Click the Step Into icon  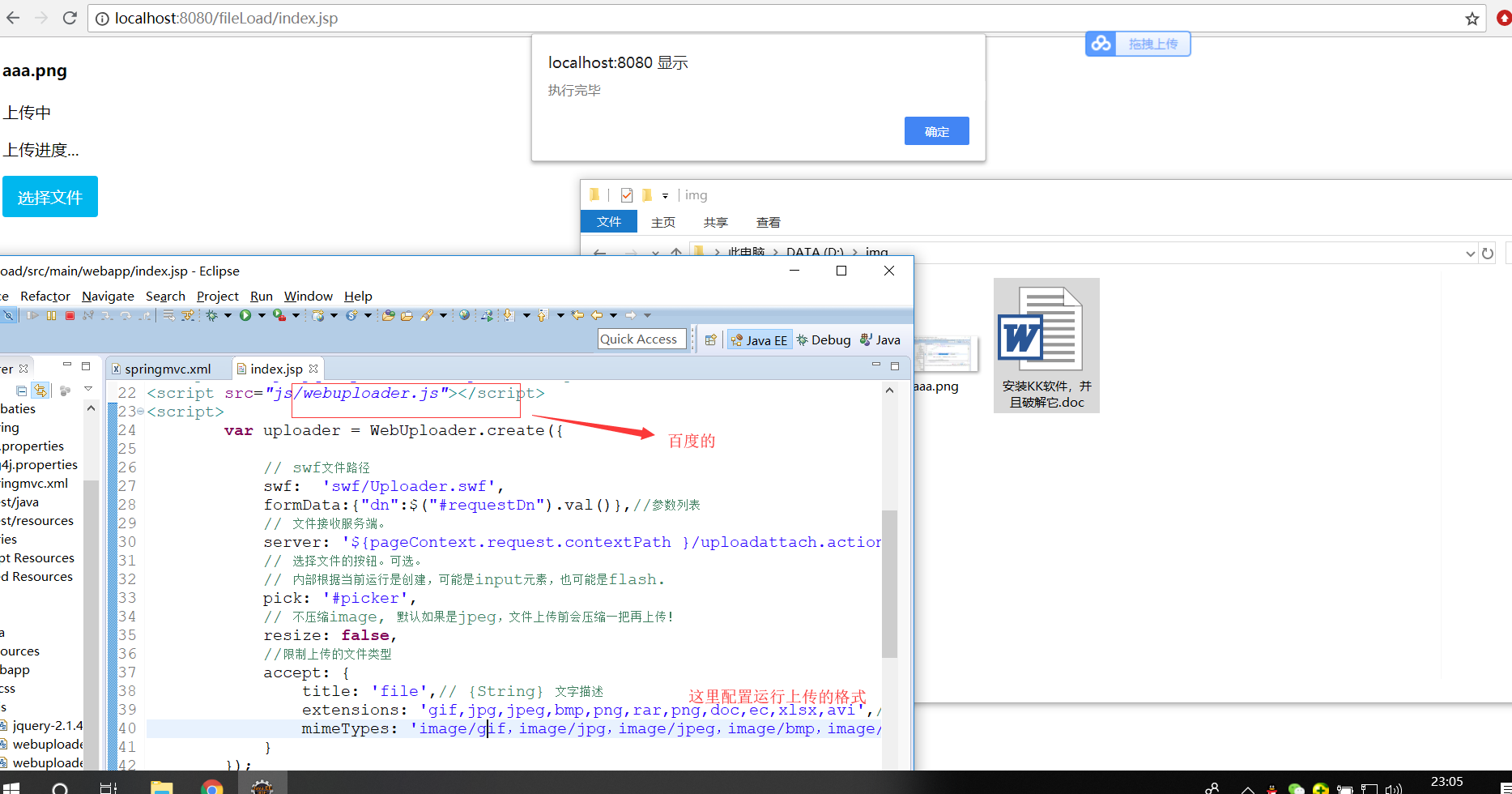click(106, 315)
